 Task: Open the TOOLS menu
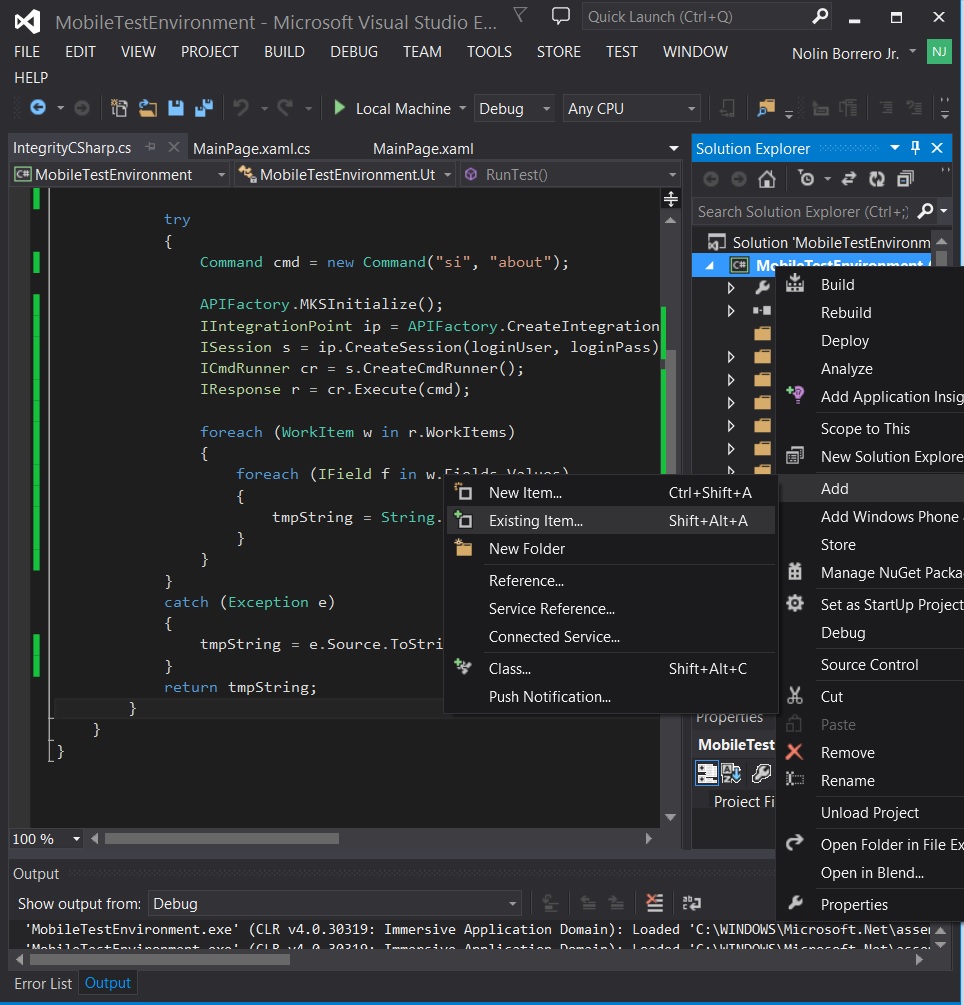489,51
